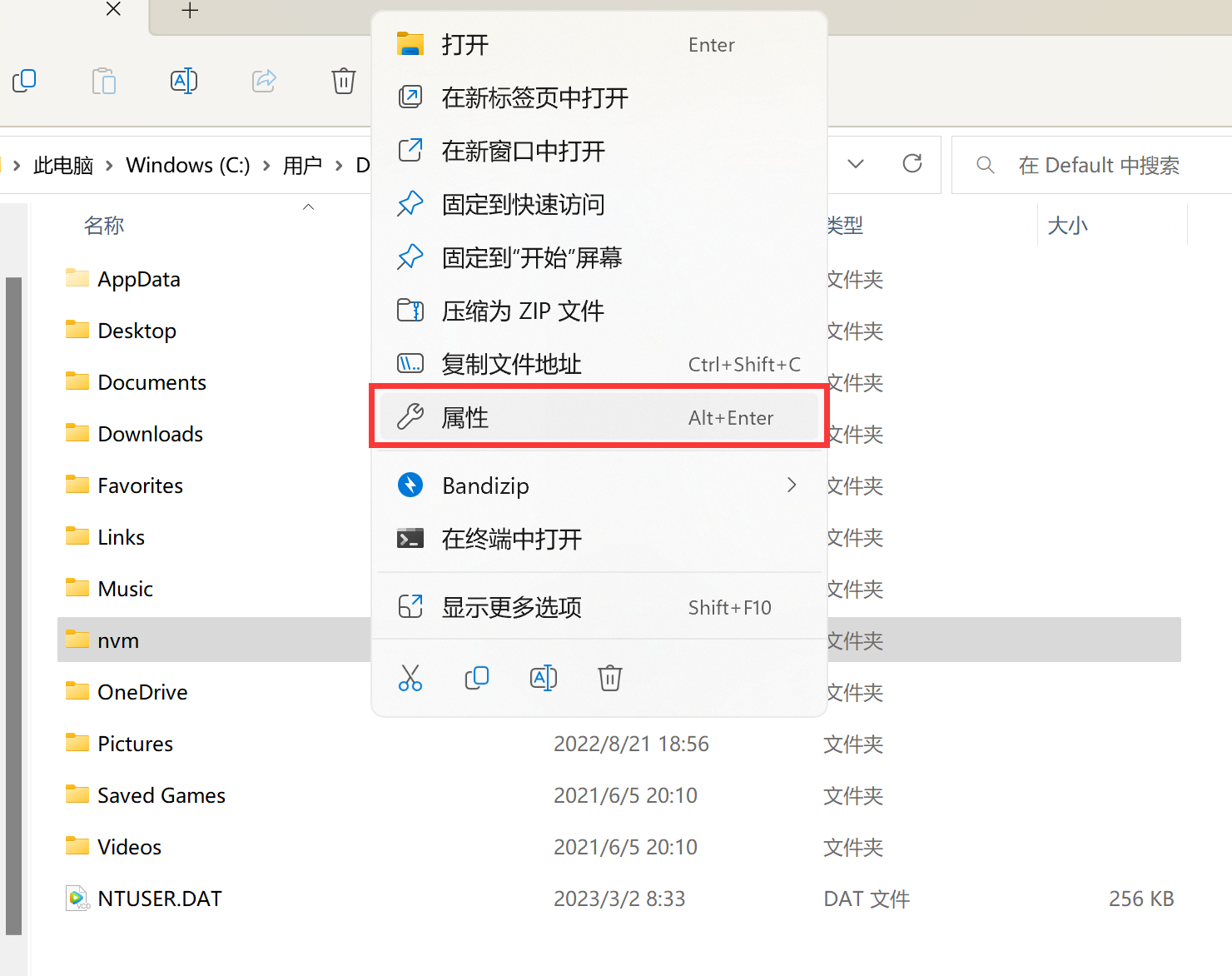This screenshot has height=976, width=1232.
Task: Pin nvm to Quick Access
Action: [x=523, y=204]
